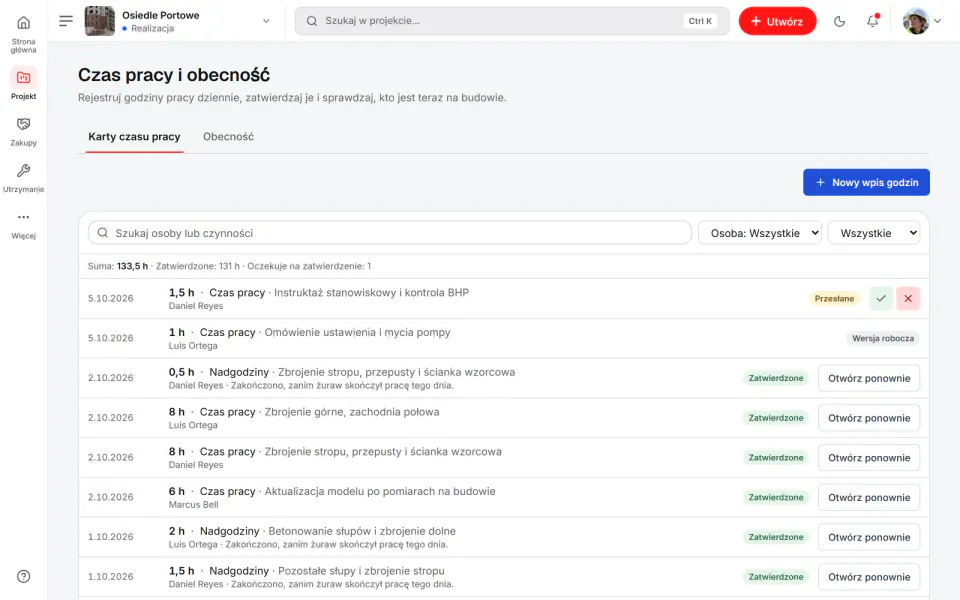This screenshot has width=960, height=600.
Task: Click the Suma: 133,5 h summary
Action: click(118, 266)
